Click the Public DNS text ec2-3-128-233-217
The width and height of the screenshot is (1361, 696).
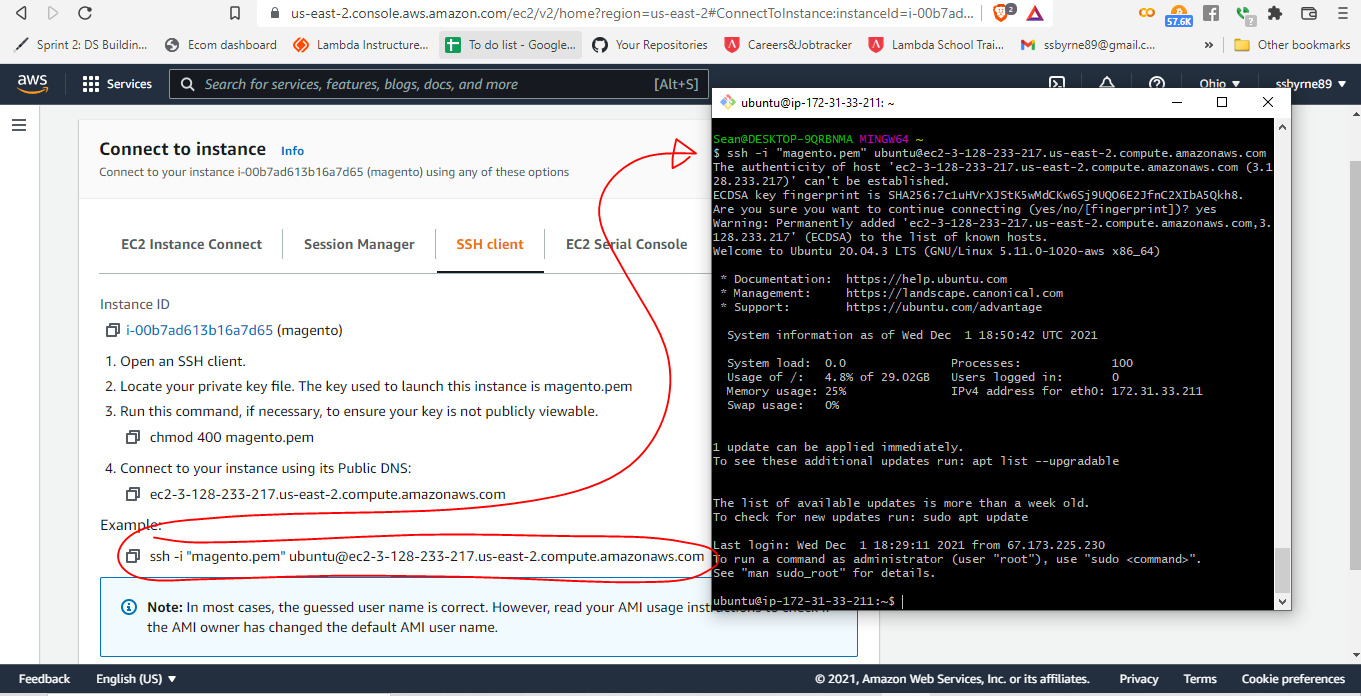[x=328, y=494]
